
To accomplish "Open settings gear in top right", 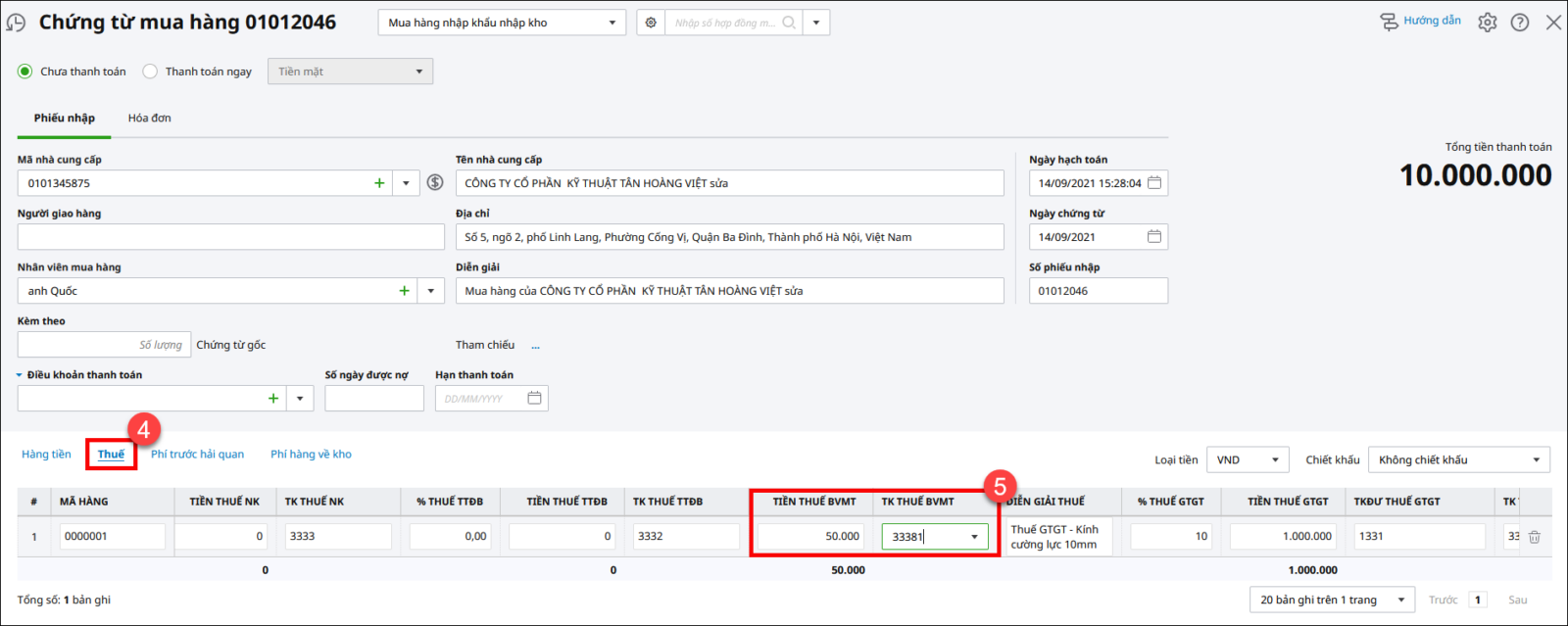I will 1487,23.
